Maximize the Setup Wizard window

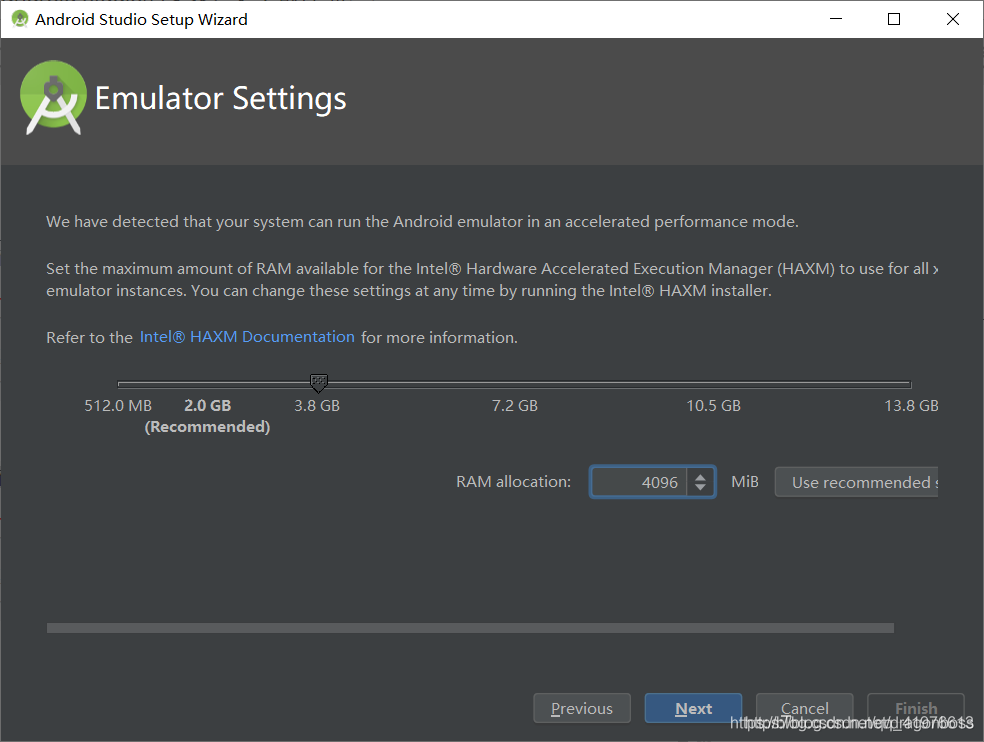click(894, 19)
